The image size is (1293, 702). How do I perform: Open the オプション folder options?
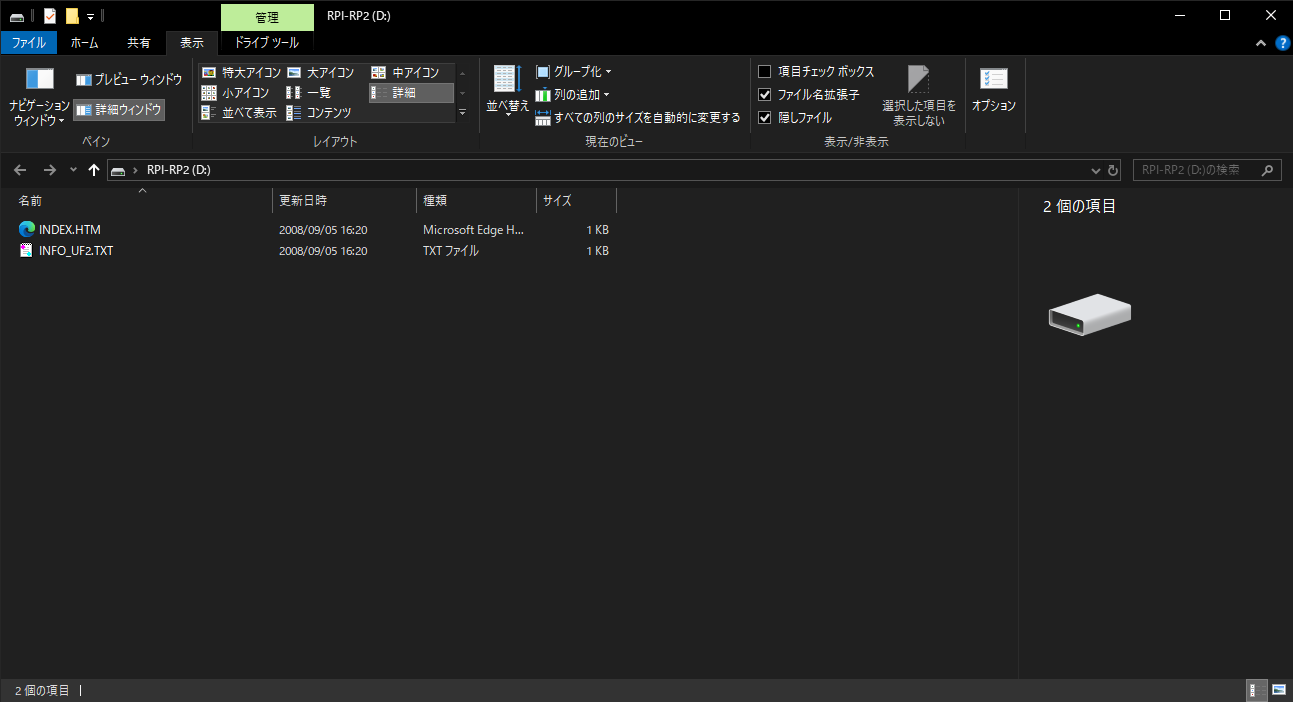click(994, 91)
